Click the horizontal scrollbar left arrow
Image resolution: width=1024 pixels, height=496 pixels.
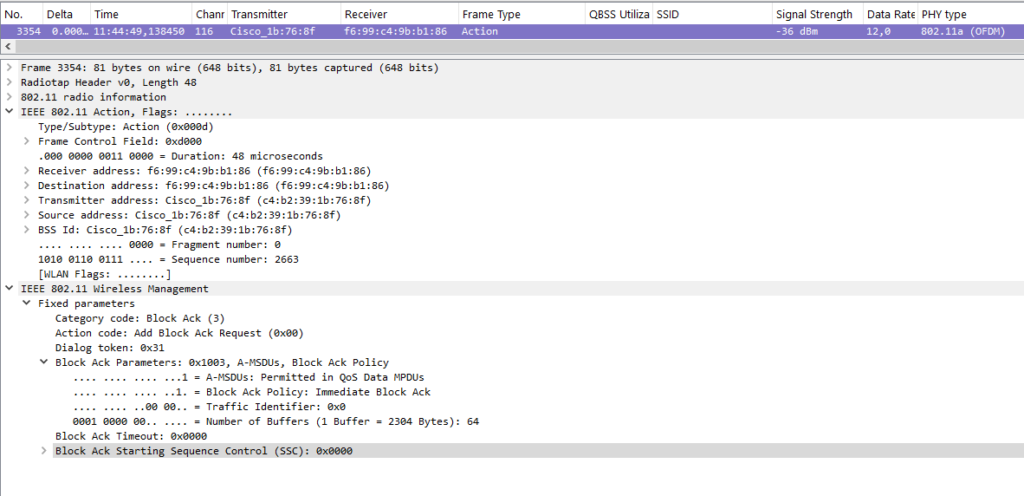(8, 46)
